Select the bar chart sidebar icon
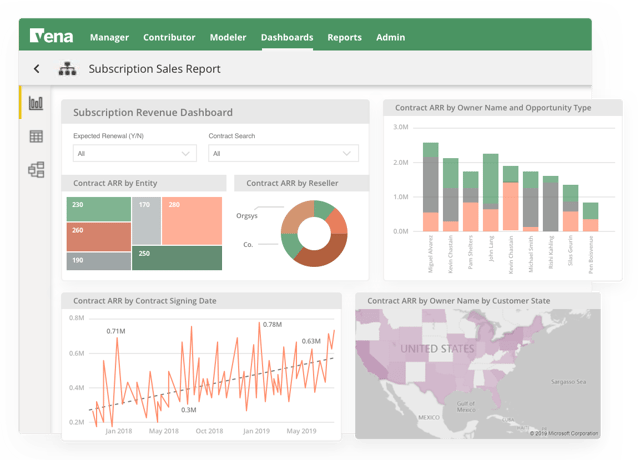Viewport: 640px width, 460px height. click(36, 103)
